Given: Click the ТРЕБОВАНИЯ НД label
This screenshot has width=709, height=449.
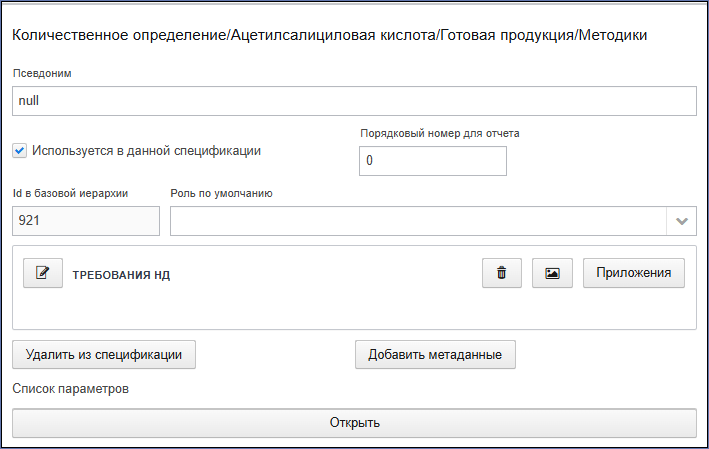Looking at the screenshot, I should [121, 275].
